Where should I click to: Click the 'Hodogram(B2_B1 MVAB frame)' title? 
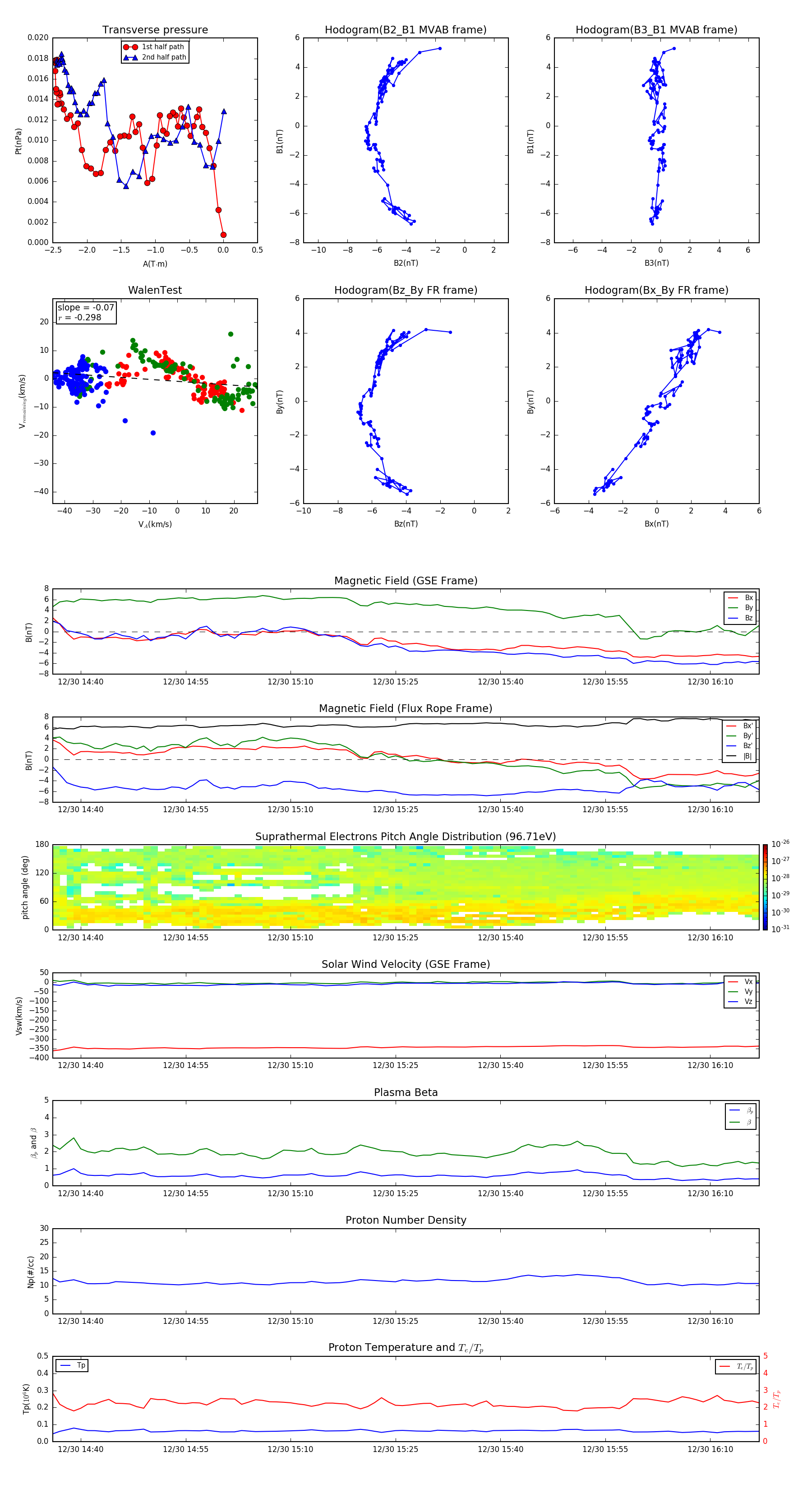(x=406, y=30)
